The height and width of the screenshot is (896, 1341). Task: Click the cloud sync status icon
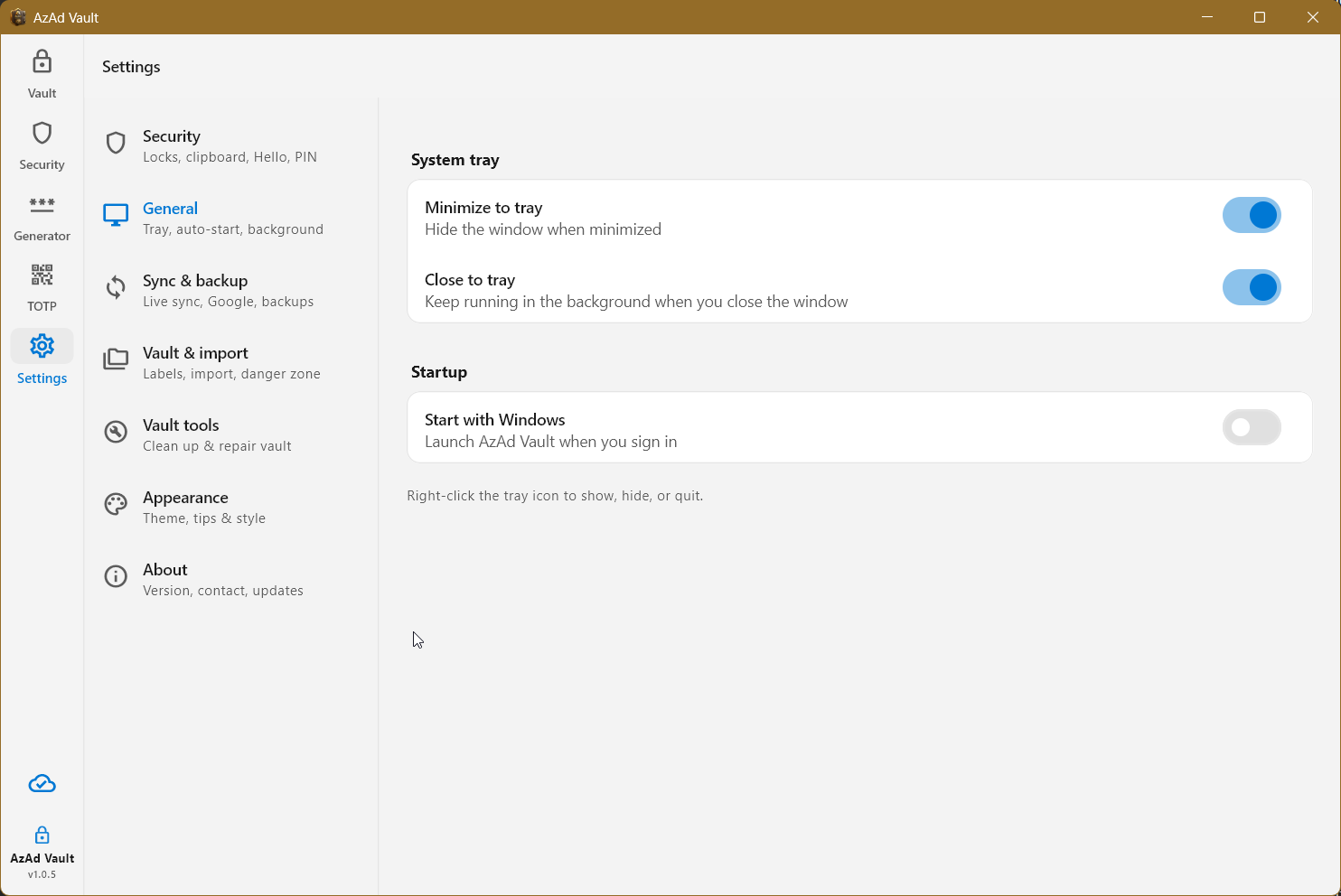click(x=42, y=784)
